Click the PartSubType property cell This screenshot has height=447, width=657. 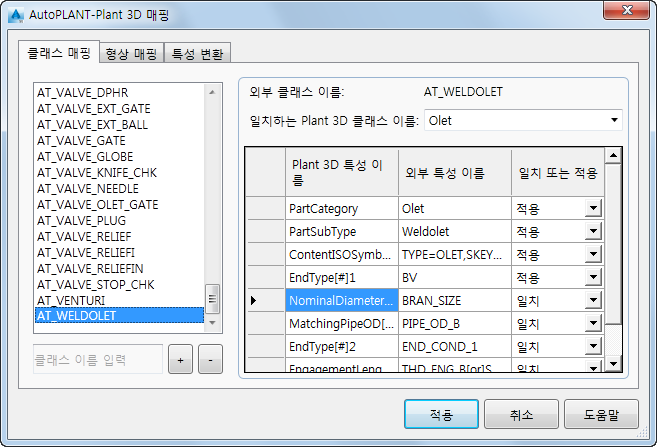click(342, 231)
